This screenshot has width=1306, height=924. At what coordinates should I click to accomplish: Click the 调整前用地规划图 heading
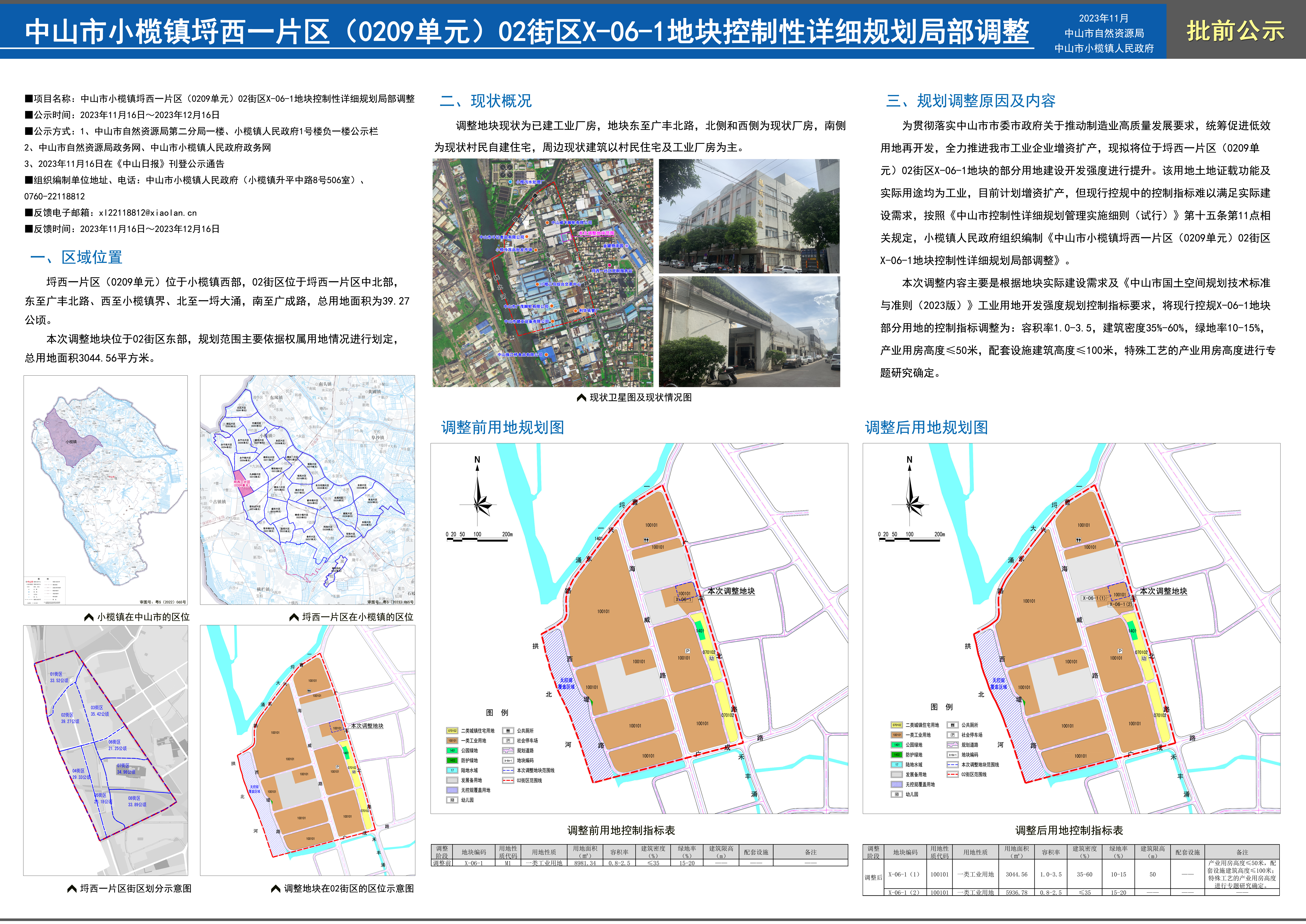click(x=503, y=427)
